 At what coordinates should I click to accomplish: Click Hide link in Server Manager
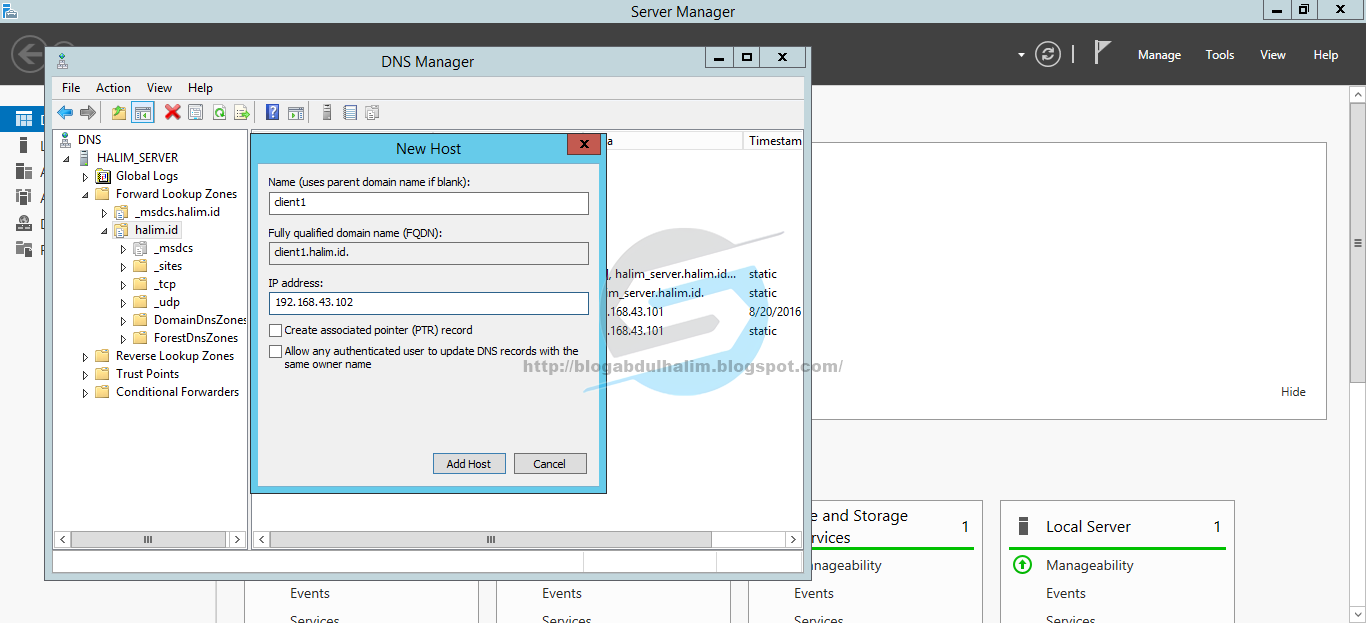[x=1293, y=392]
